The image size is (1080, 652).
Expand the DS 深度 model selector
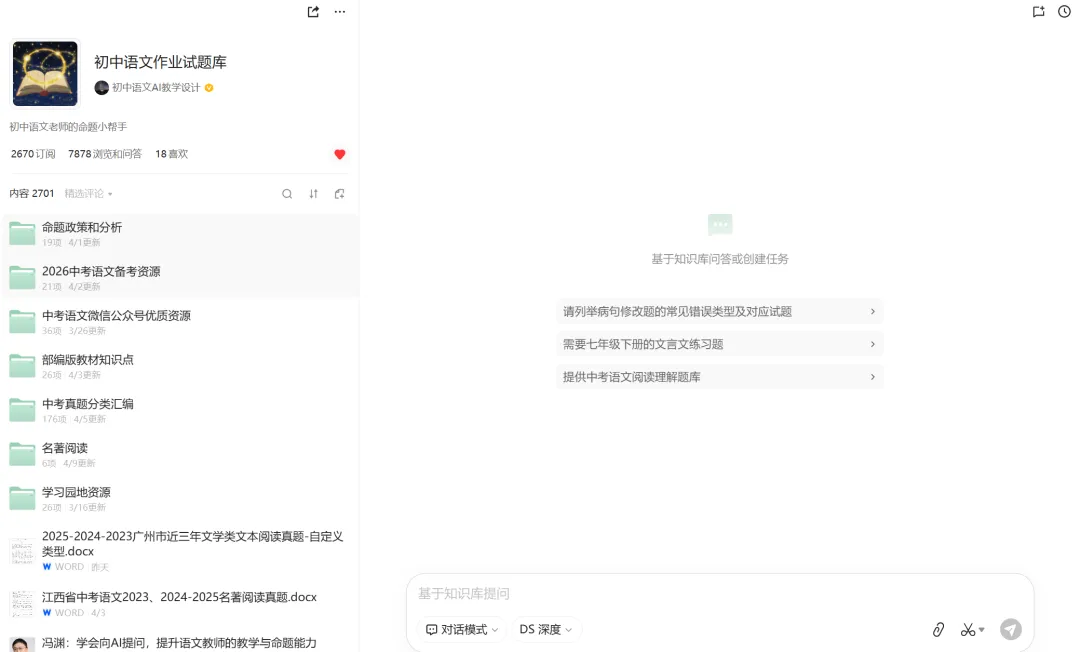coord(545,629)
